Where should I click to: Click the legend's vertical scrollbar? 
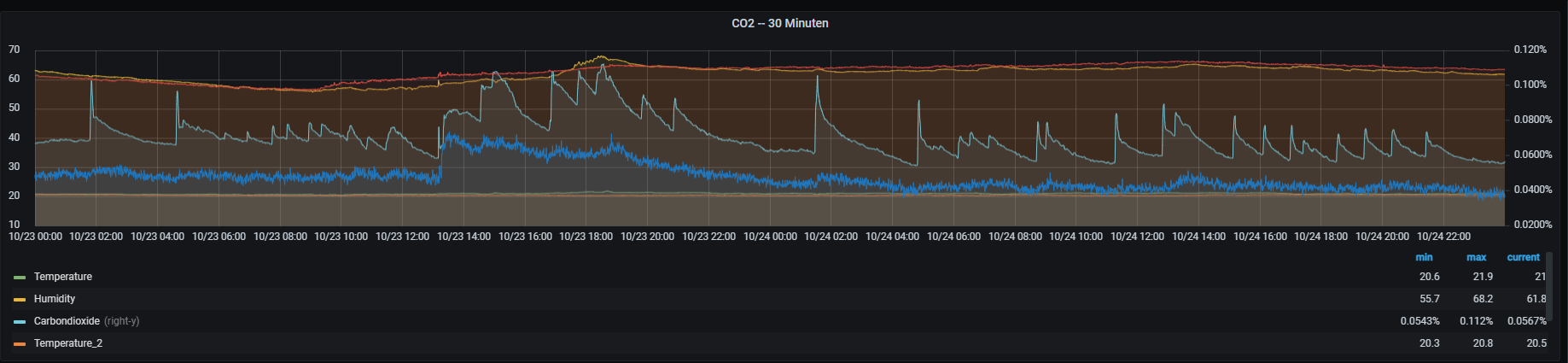[1549, 286]
